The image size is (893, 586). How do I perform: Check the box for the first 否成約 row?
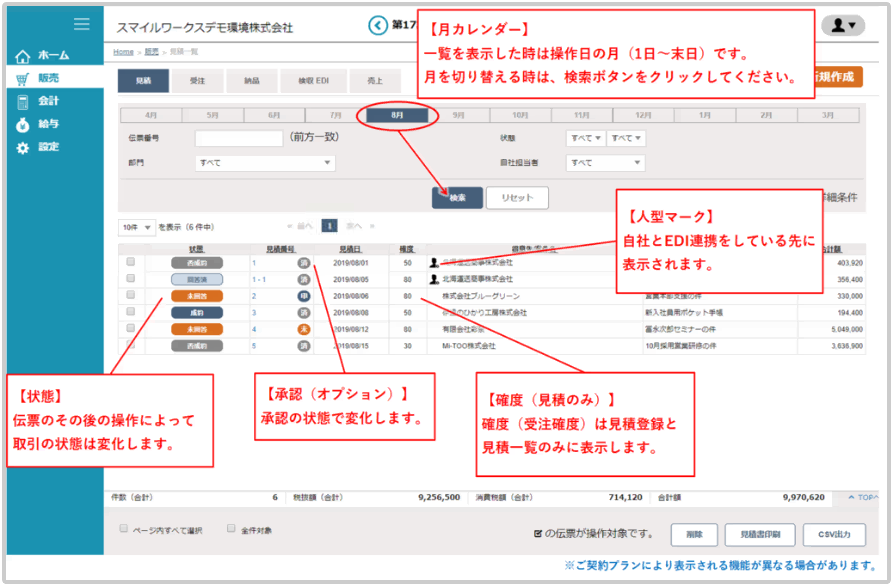[130, 263]
